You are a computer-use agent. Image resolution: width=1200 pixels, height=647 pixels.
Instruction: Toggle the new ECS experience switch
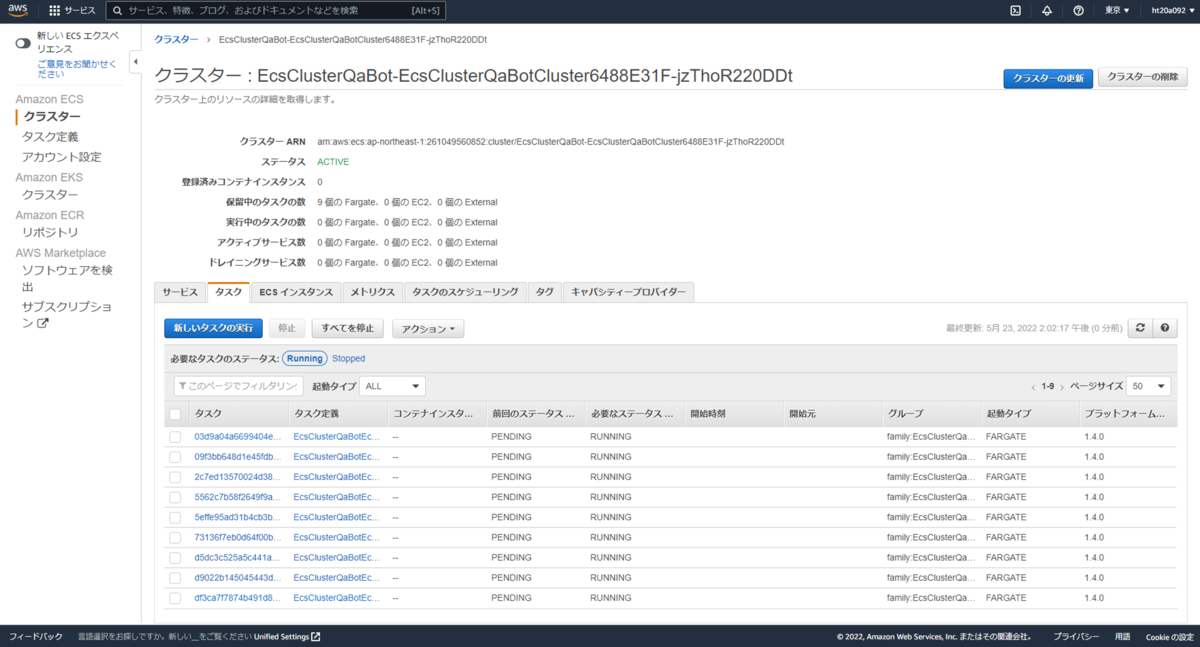[x=22, y=43]
